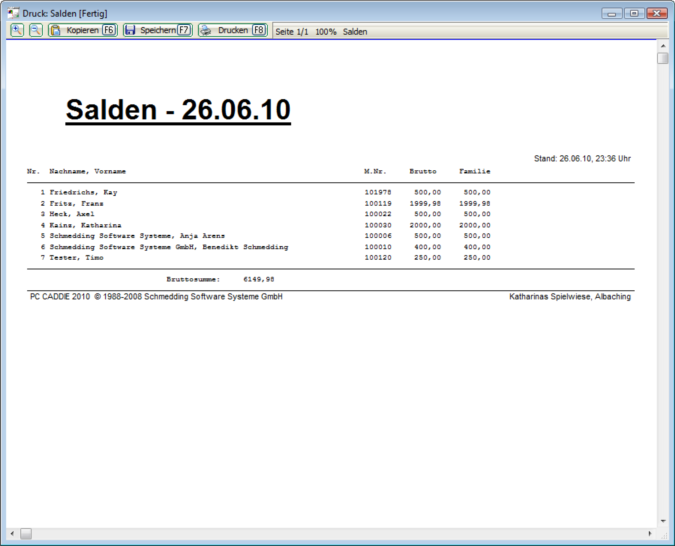Select the 'Heck, Axel' row name

coord(72,214)
